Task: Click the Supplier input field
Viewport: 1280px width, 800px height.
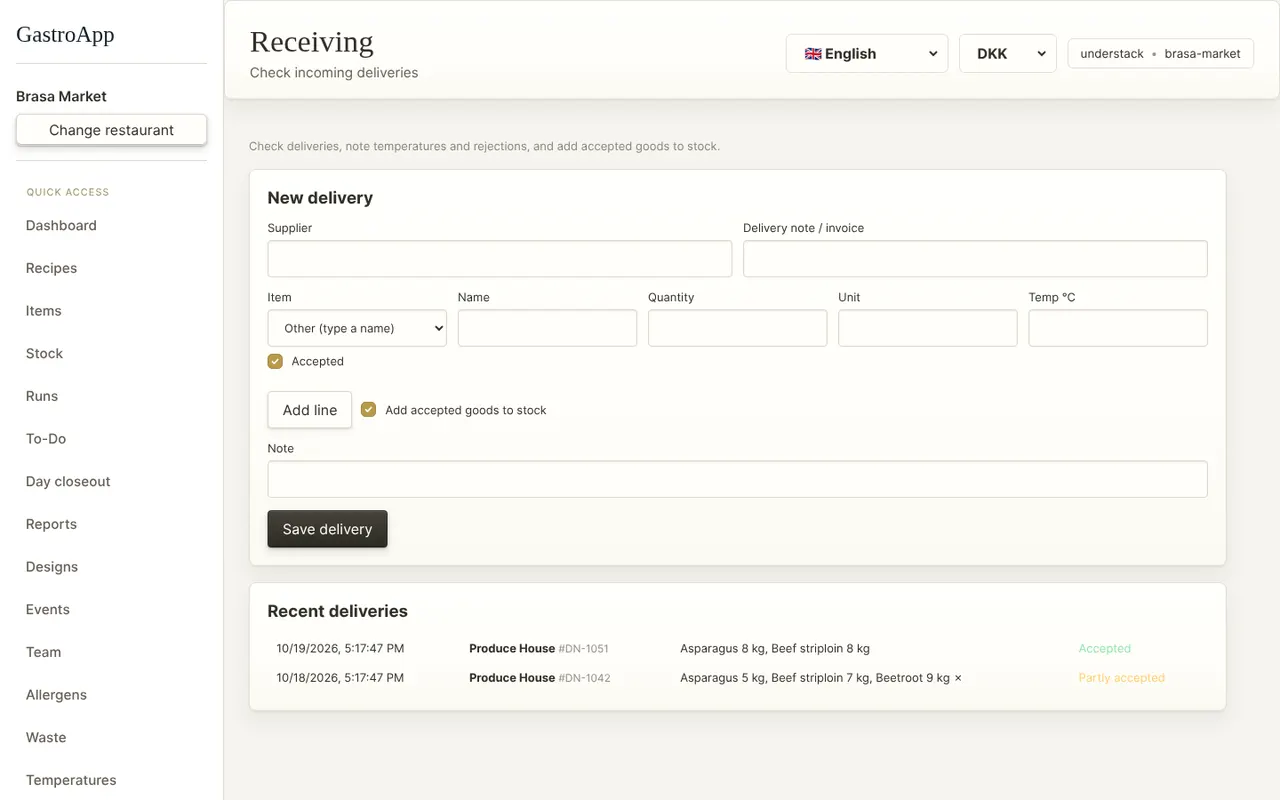Action: coord(500,259)
